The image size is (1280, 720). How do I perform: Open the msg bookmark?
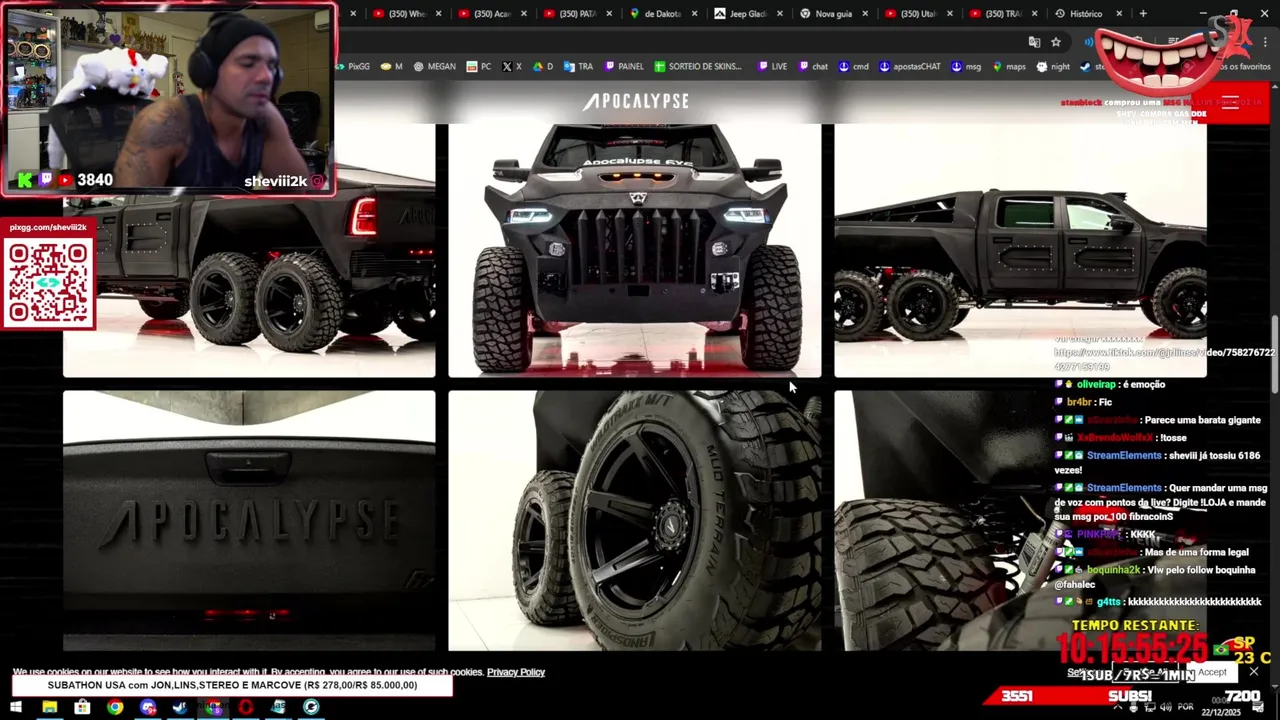click(x=966, y=67)
